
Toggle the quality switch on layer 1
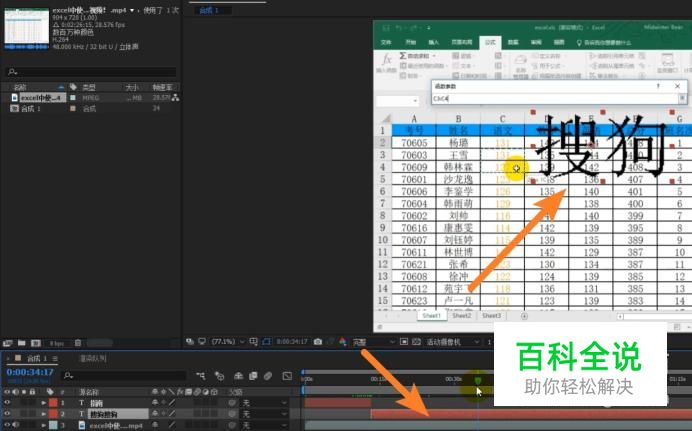click(172, 403)
